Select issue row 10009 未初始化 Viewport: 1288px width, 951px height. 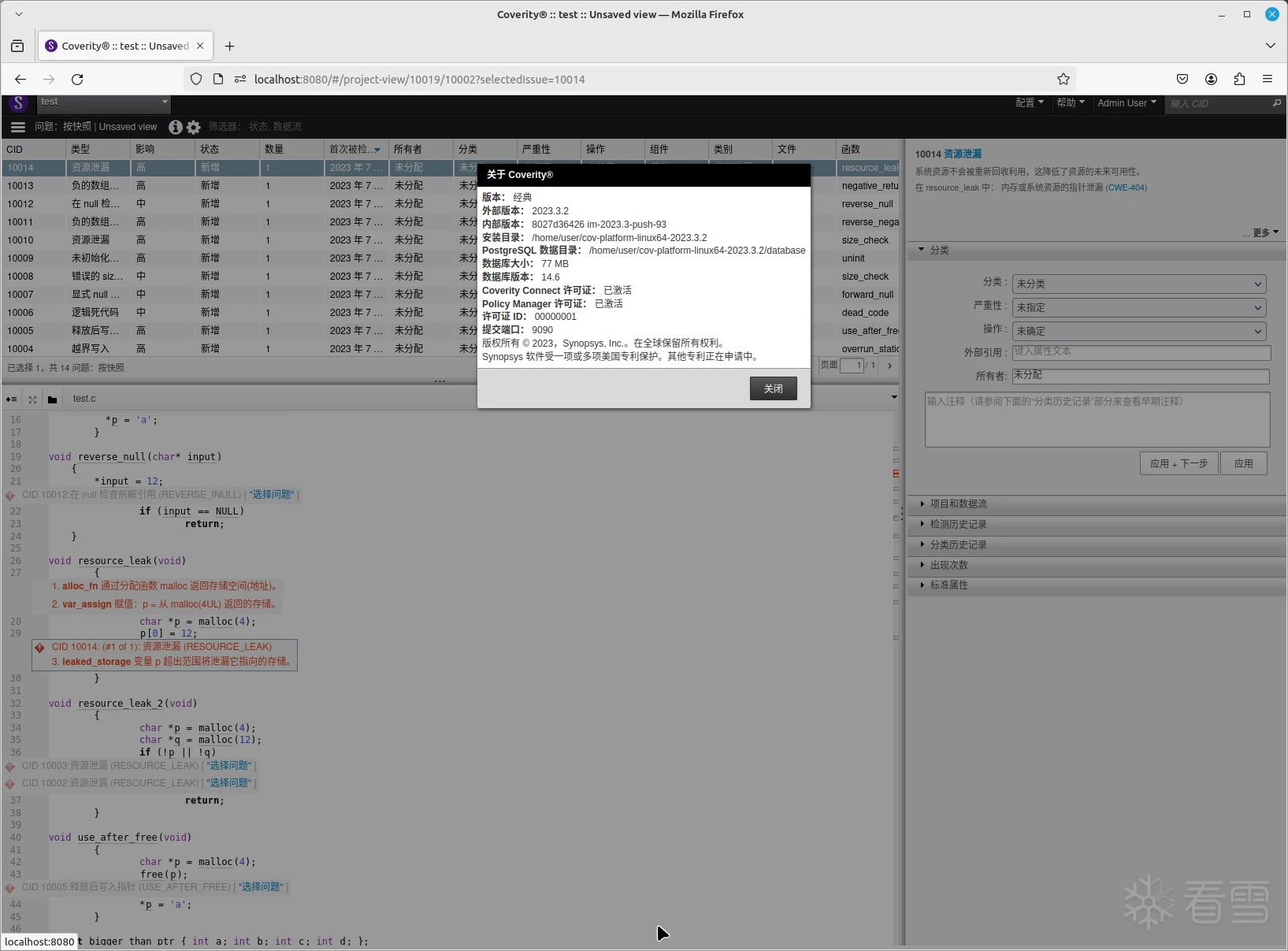coord(239,258)
